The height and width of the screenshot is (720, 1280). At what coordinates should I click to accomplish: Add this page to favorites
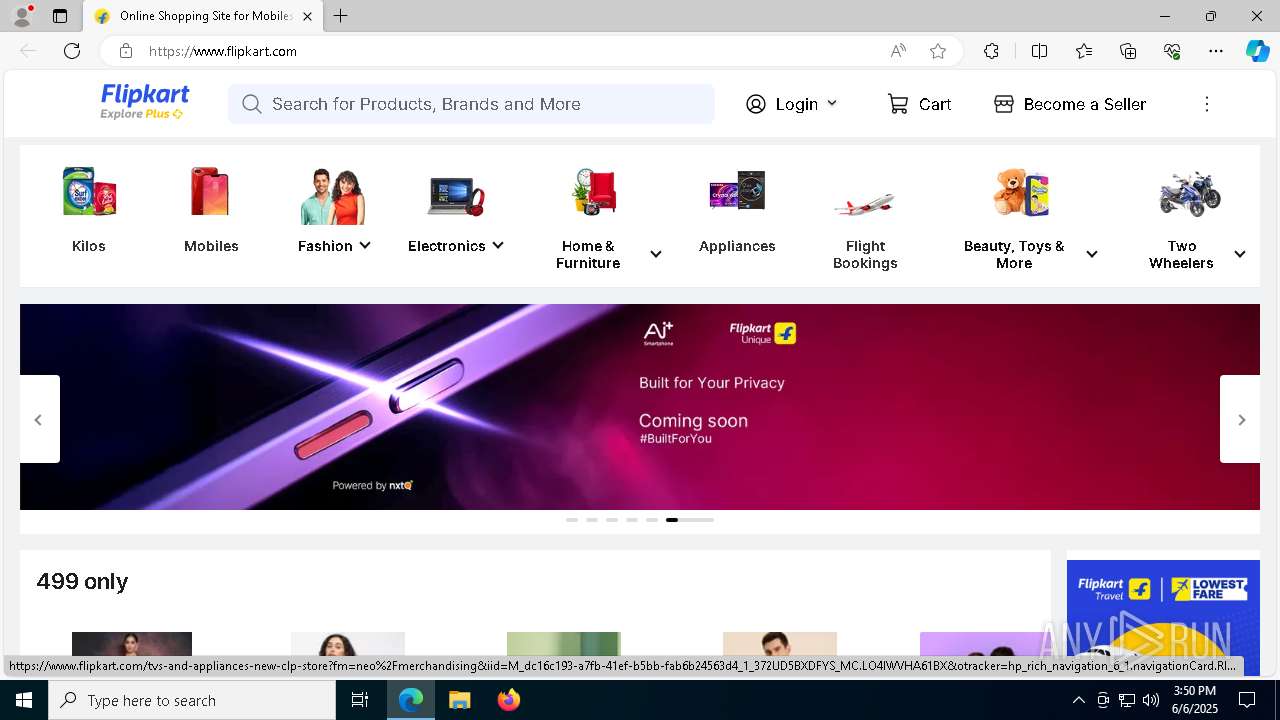[x=938, y=51]
